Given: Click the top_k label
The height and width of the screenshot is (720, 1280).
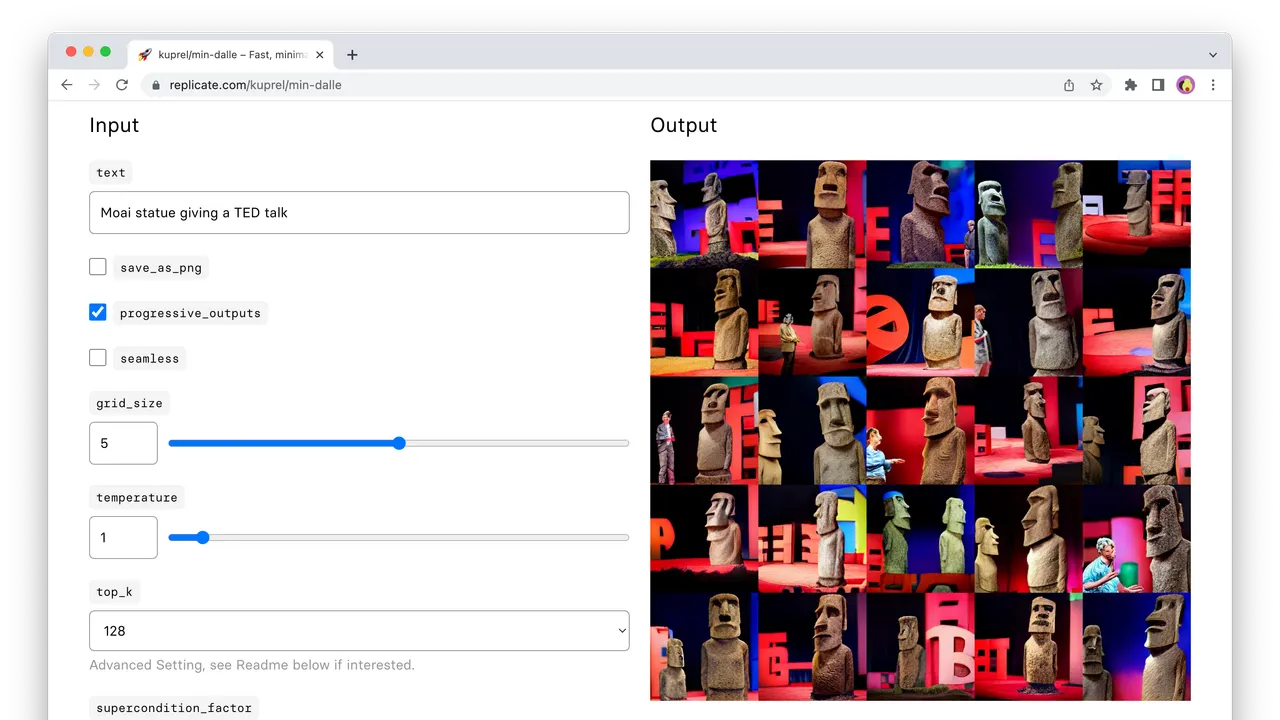Looking at the screenshot, I should coord(114,592).
